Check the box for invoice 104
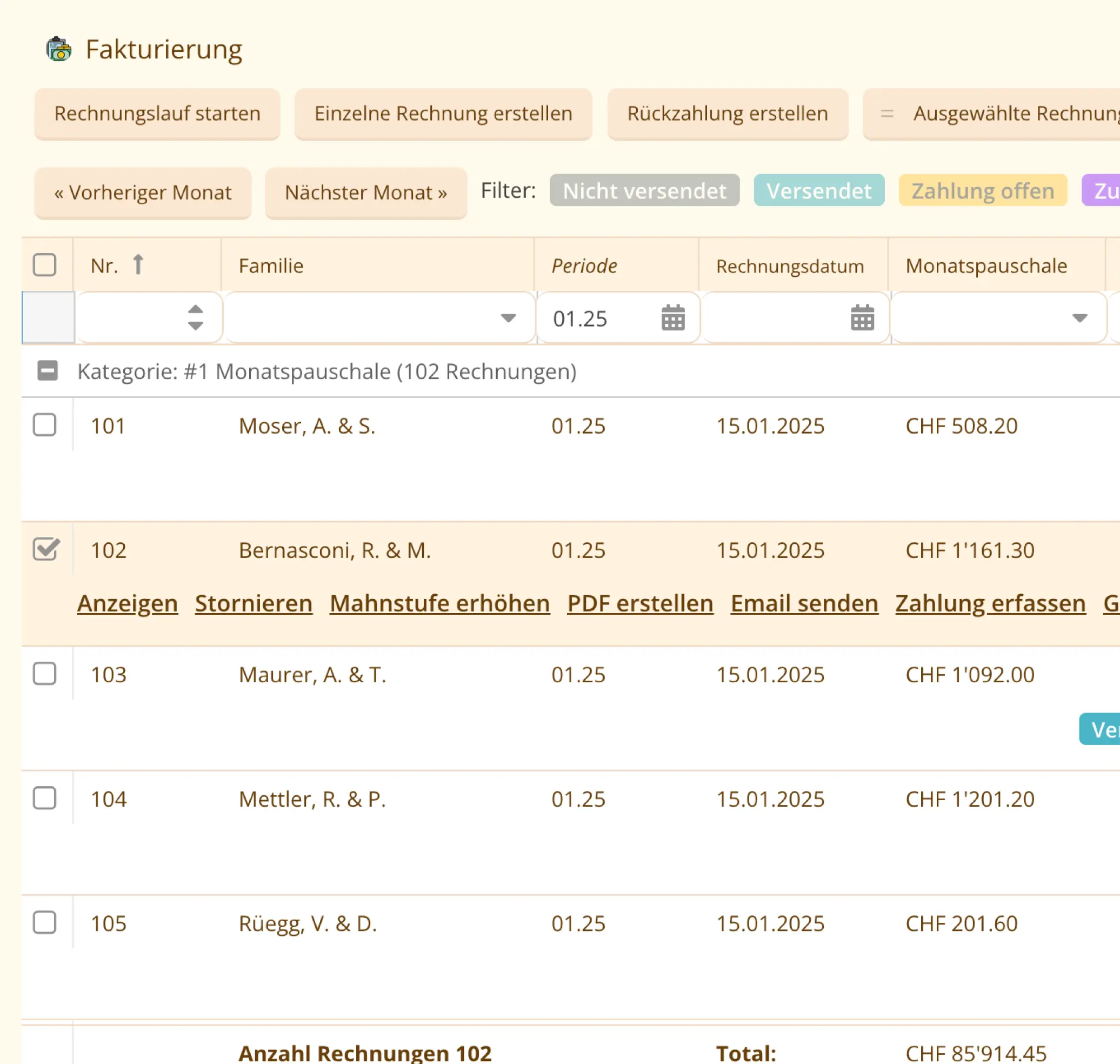 (45, 798)
